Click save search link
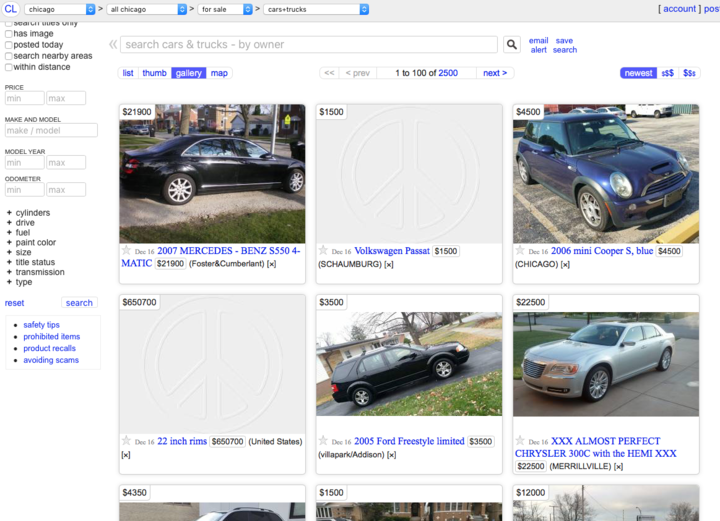The width and height of the screenshot is (720, 521). click(x=565, y=45)
